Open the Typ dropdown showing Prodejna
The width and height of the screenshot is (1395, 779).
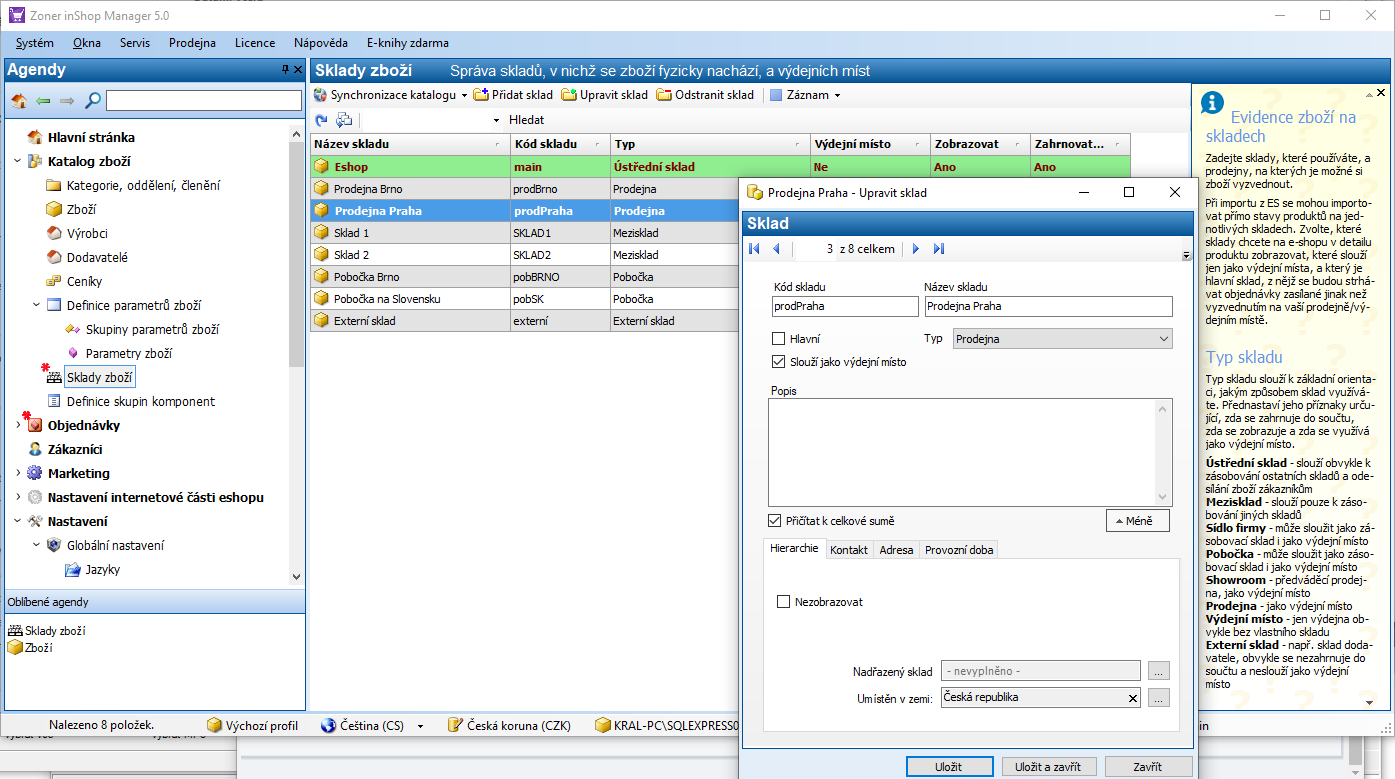pos(1061,339)
